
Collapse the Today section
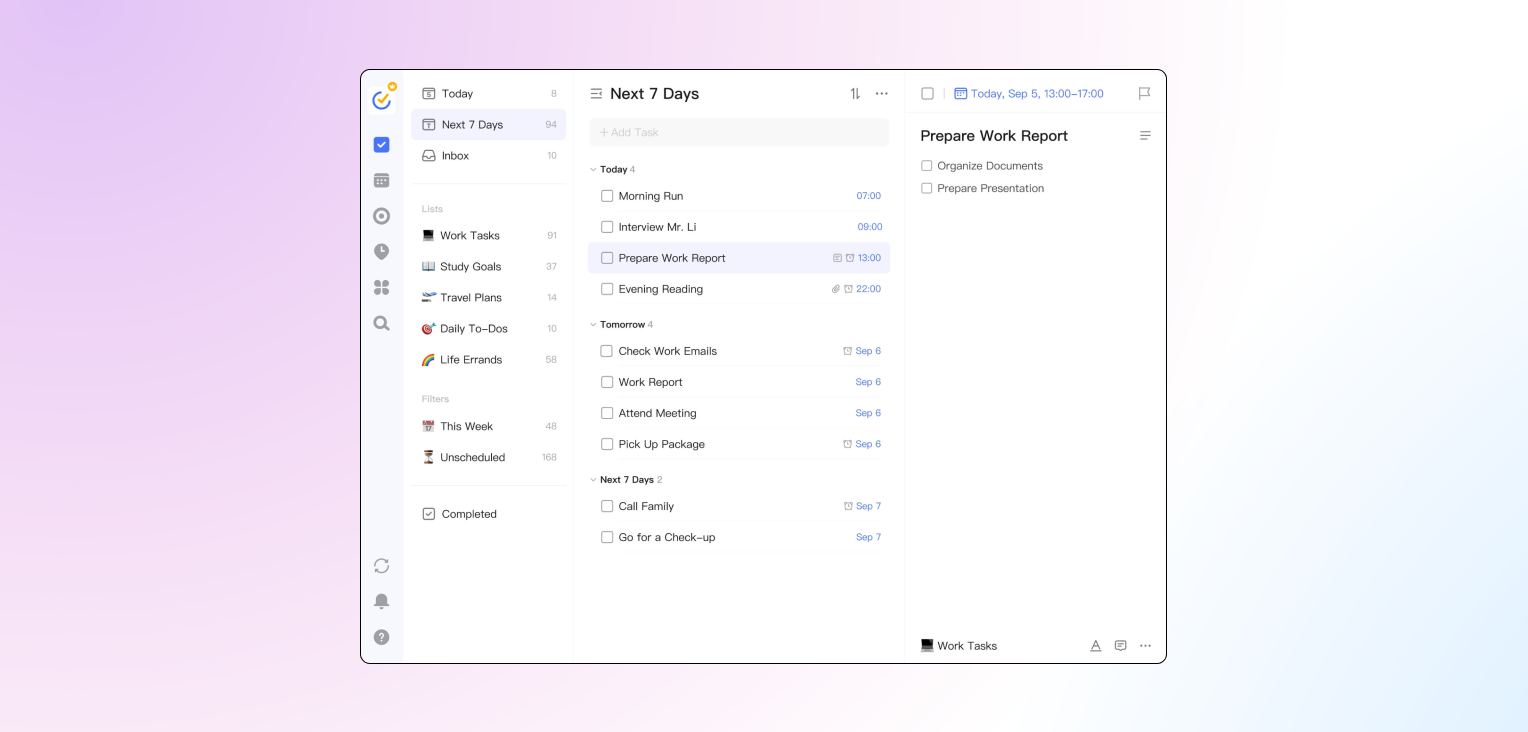tap(593, 170)
